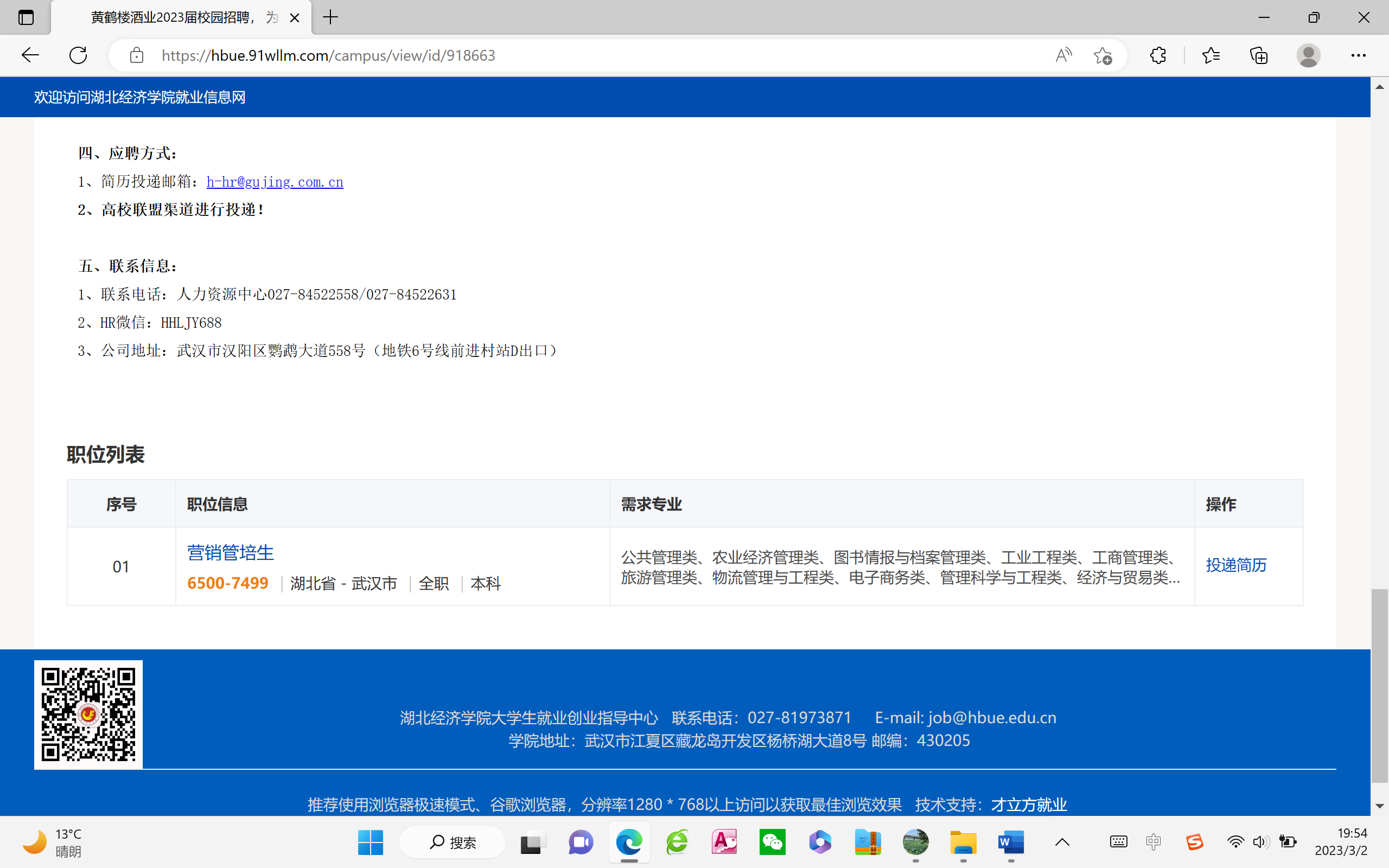
Task: Refresh the current page
Action: (x=78, y=55)
